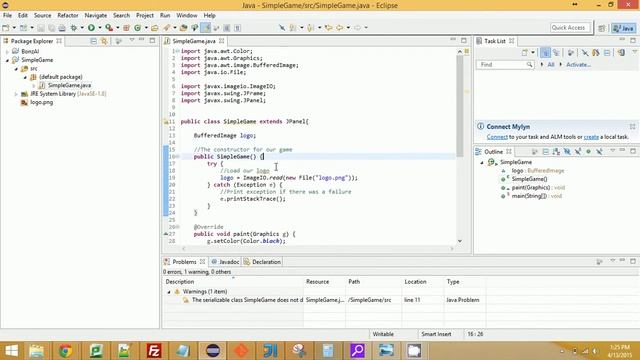
Task: Select the Java perspective button
Action: tap(623, 28)
